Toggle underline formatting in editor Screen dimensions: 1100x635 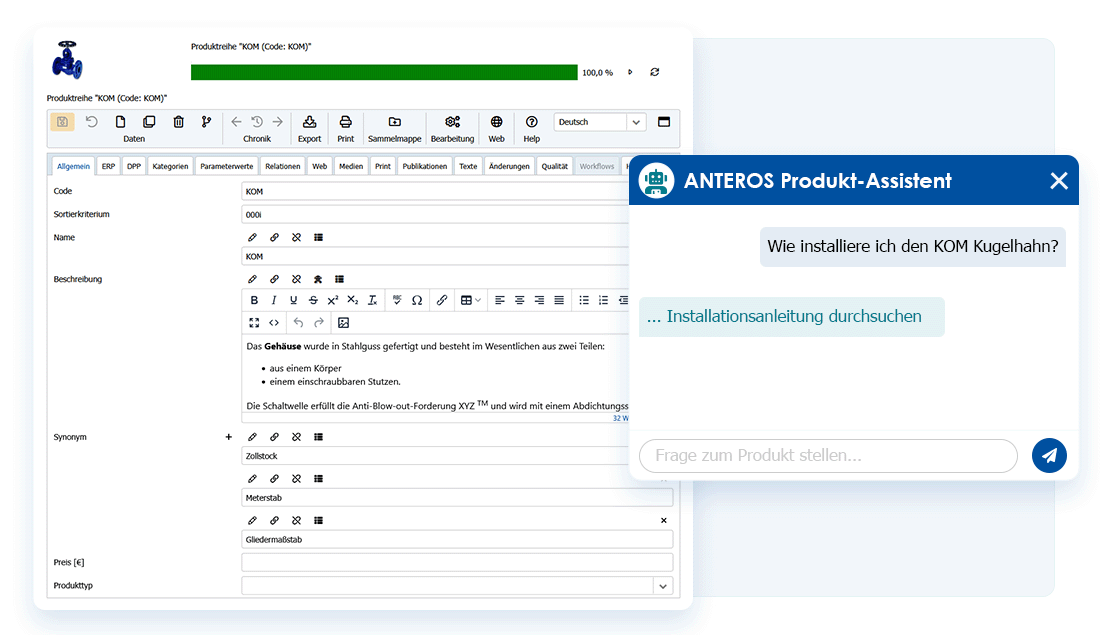pos(293,300)
